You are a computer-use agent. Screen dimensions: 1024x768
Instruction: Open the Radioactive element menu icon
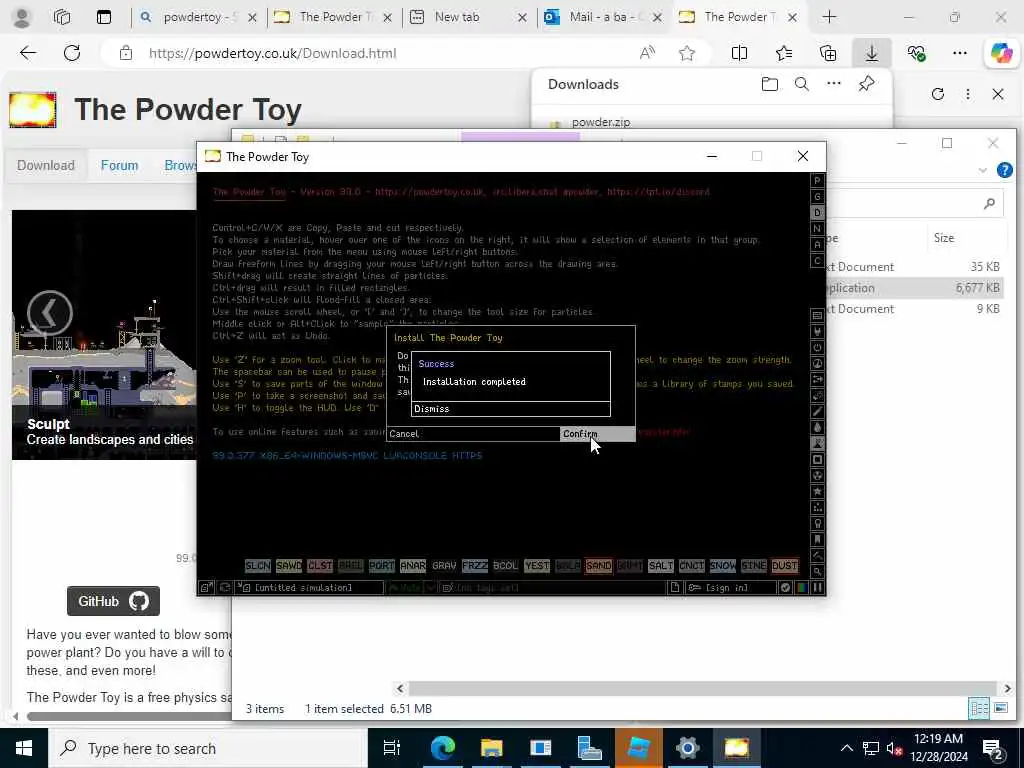click(817, 475)
